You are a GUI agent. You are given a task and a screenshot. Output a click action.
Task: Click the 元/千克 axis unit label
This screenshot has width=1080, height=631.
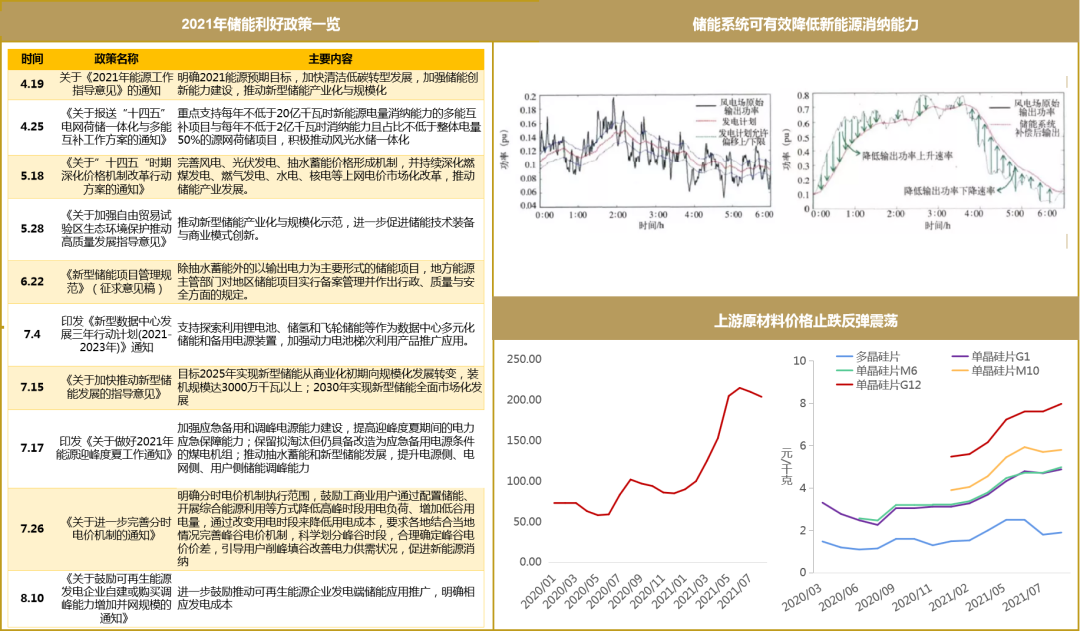point(786,466)
